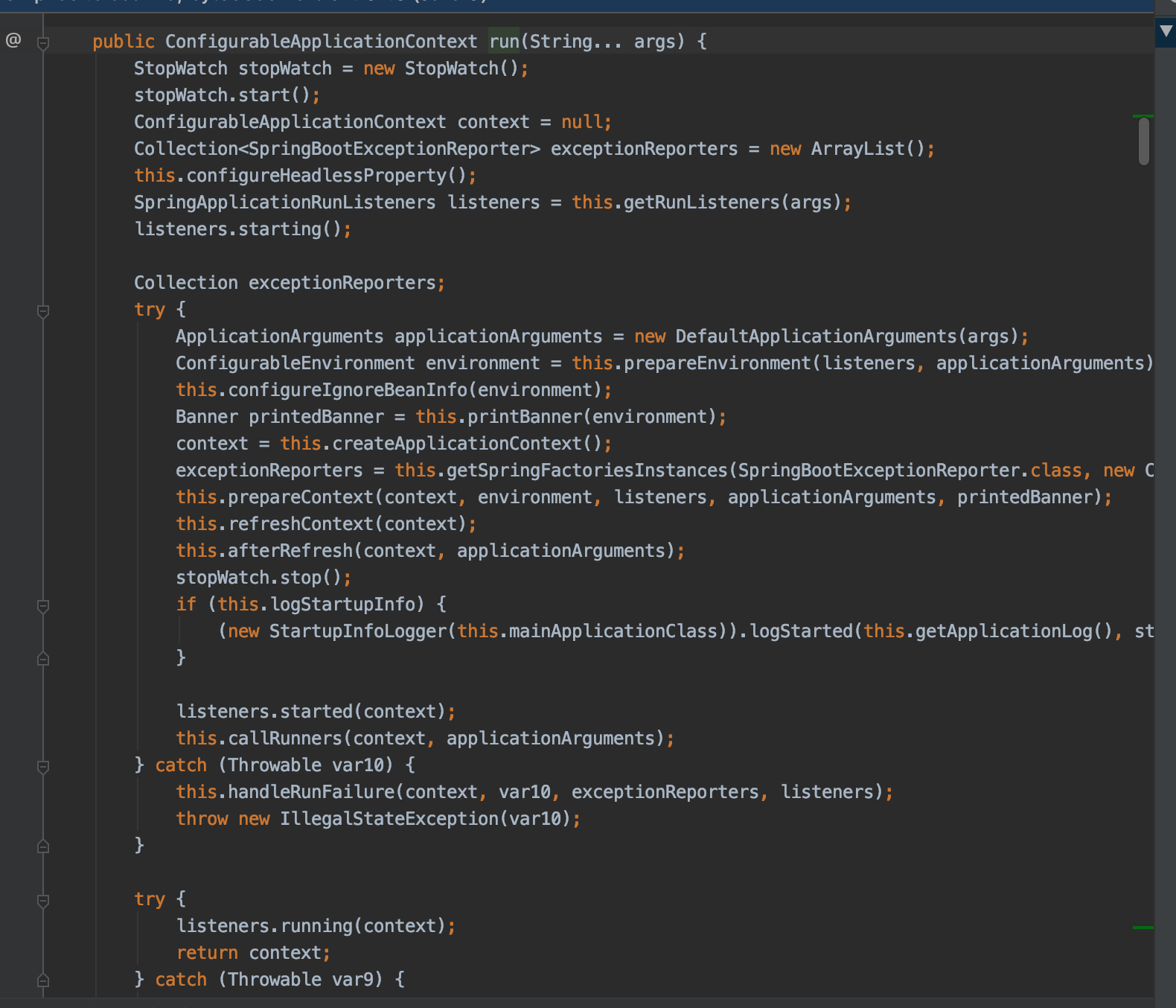The image size is (1176, 1008).
Task: Click listeners.running(context) line
Action: (x=316, y=926)
